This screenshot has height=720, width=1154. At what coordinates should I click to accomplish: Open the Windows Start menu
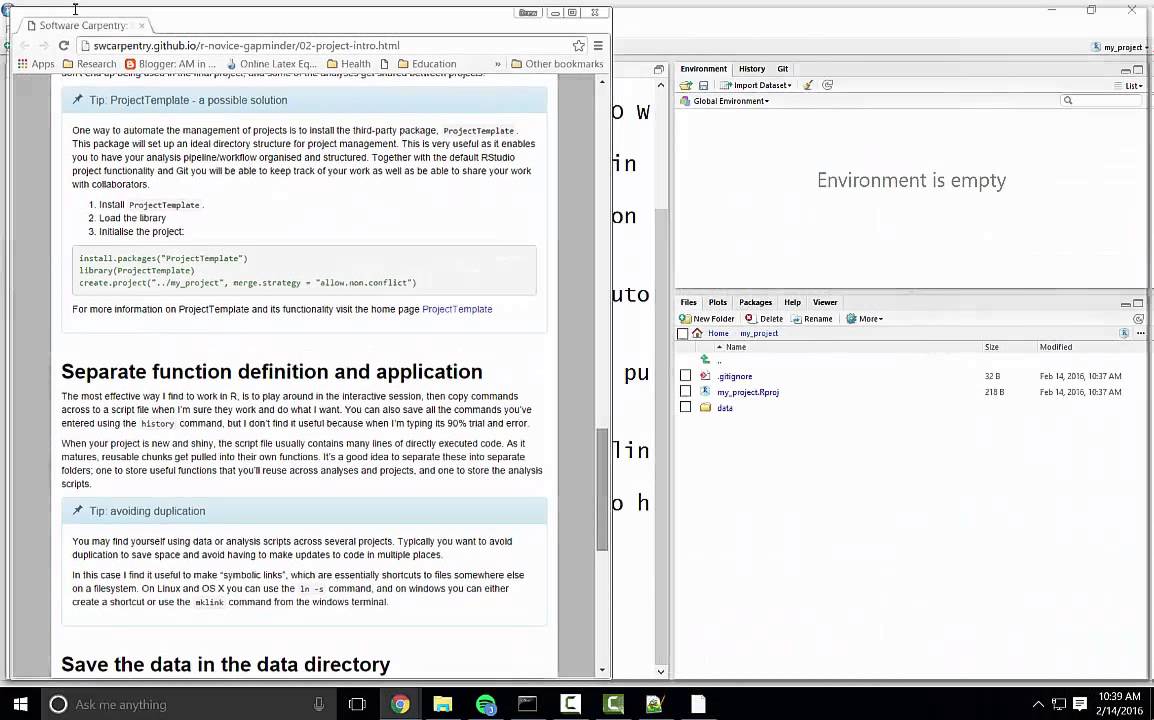[20, 705]
